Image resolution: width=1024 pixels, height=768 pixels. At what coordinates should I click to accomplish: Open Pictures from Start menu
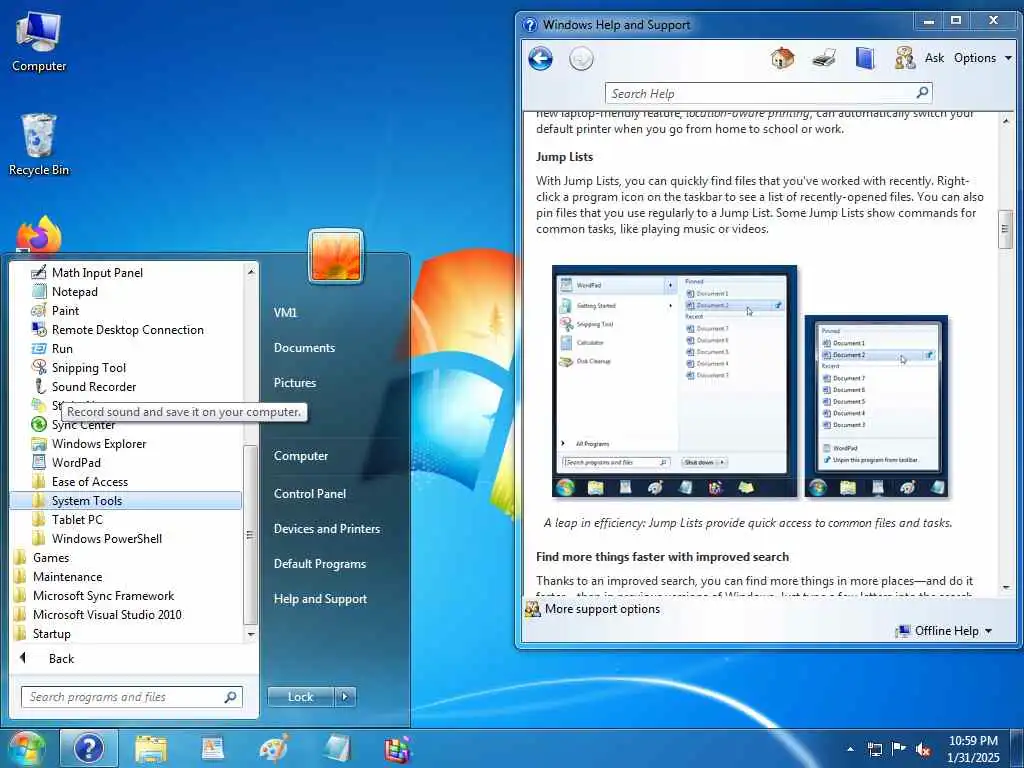point(295,383)
